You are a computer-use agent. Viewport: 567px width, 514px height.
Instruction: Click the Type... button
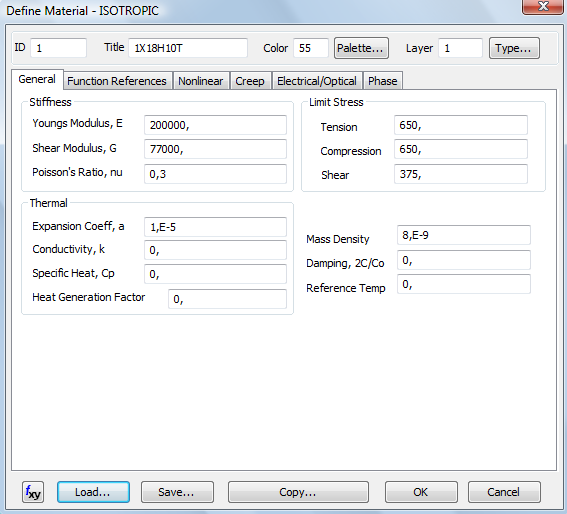pyautogui.click(x=514, y=48)
